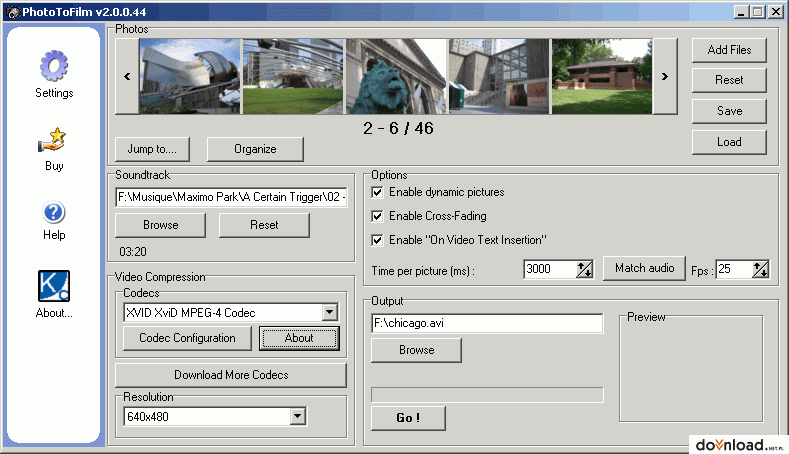Click the Add Files button

coord(729,50)
